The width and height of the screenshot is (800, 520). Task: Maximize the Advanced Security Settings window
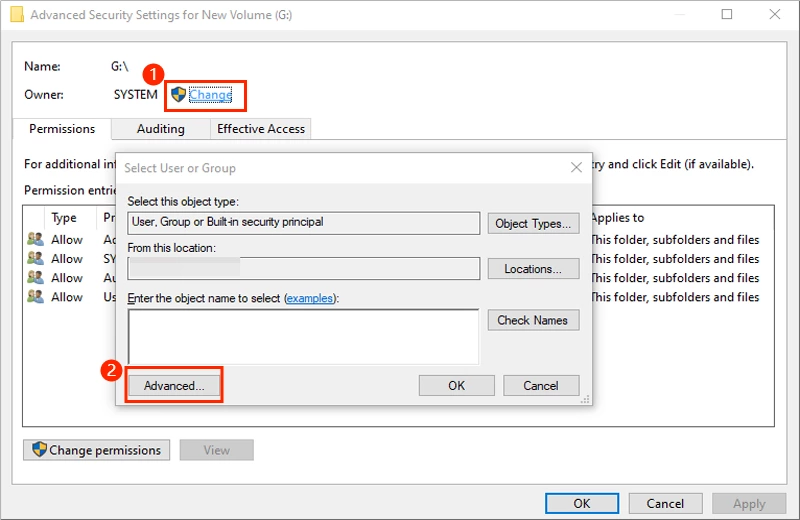tap(727, 14)
